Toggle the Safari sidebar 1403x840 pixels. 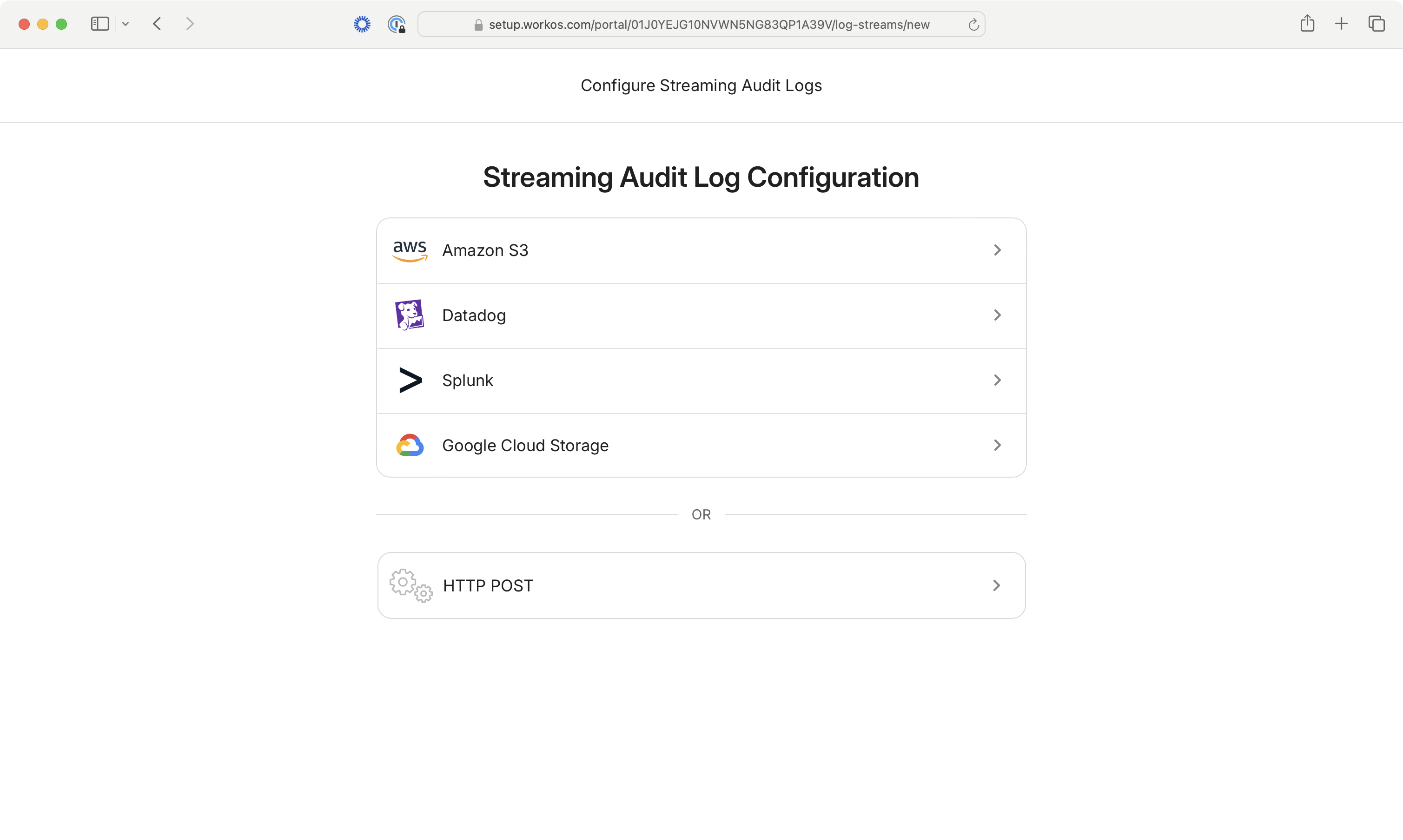click(x=99, y=24)
